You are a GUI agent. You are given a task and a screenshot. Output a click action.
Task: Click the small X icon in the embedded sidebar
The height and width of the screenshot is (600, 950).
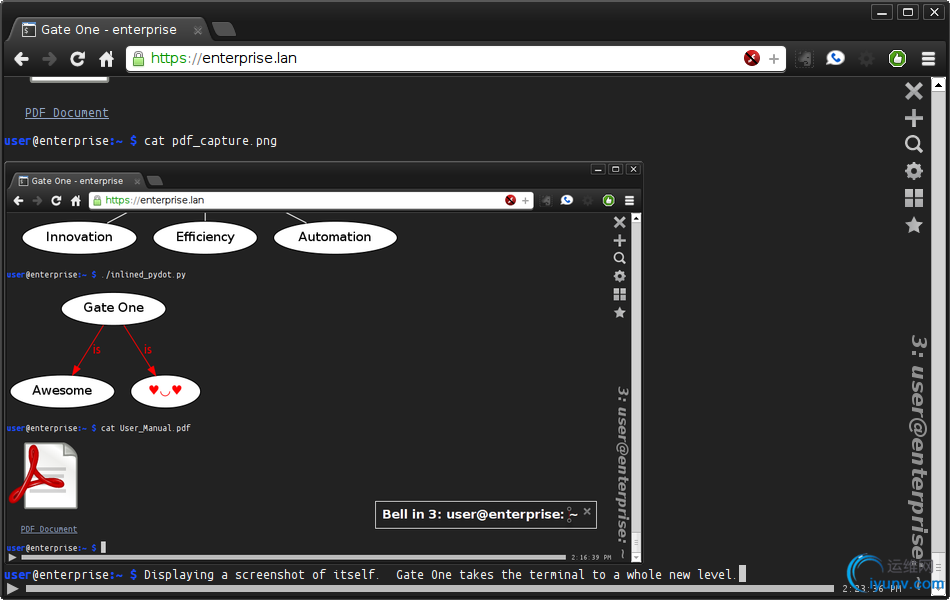(x=619, y=222)
